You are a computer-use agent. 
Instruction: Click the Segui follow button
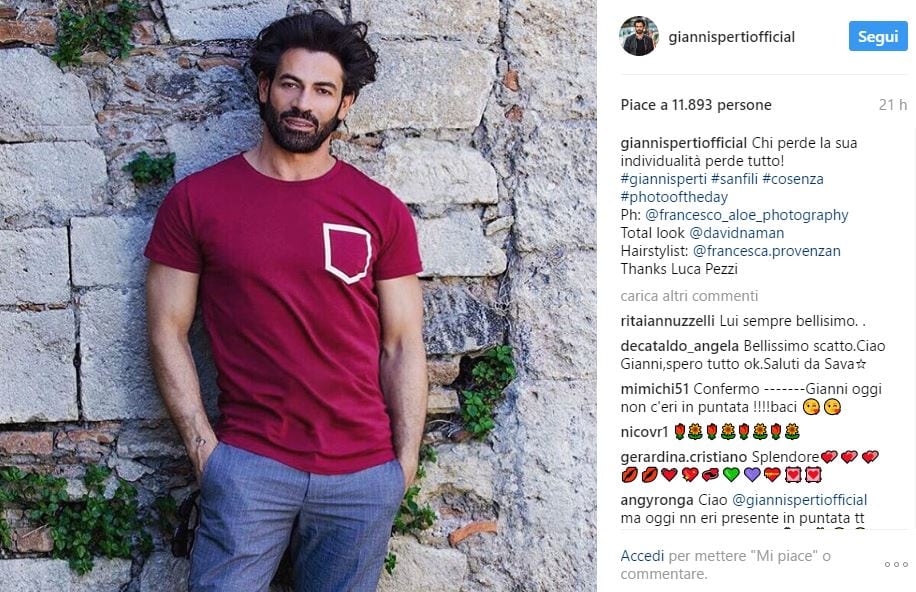pyautogui.click(x=878, y=37)
